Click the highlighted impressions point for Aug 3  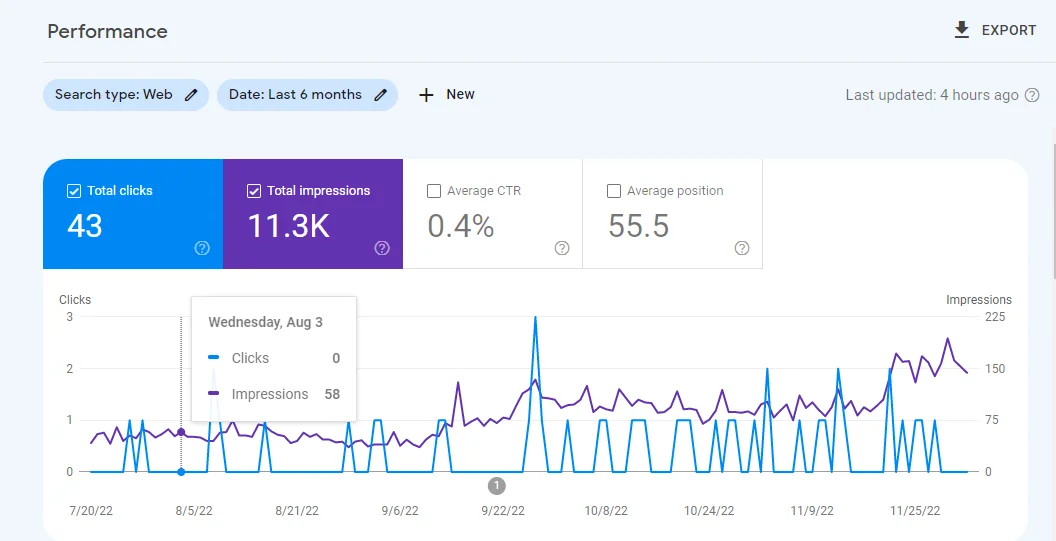click(180, 432)
